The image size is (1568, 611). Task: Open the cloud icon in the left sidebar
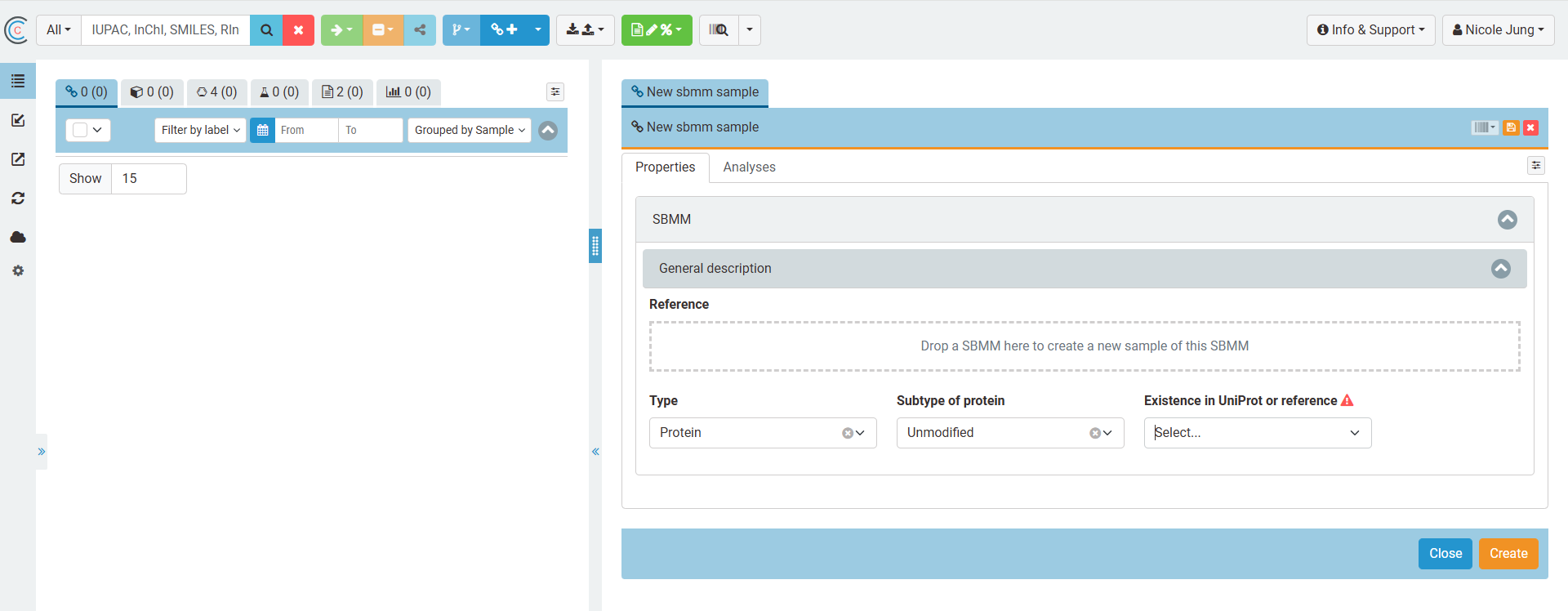[18, 237]
